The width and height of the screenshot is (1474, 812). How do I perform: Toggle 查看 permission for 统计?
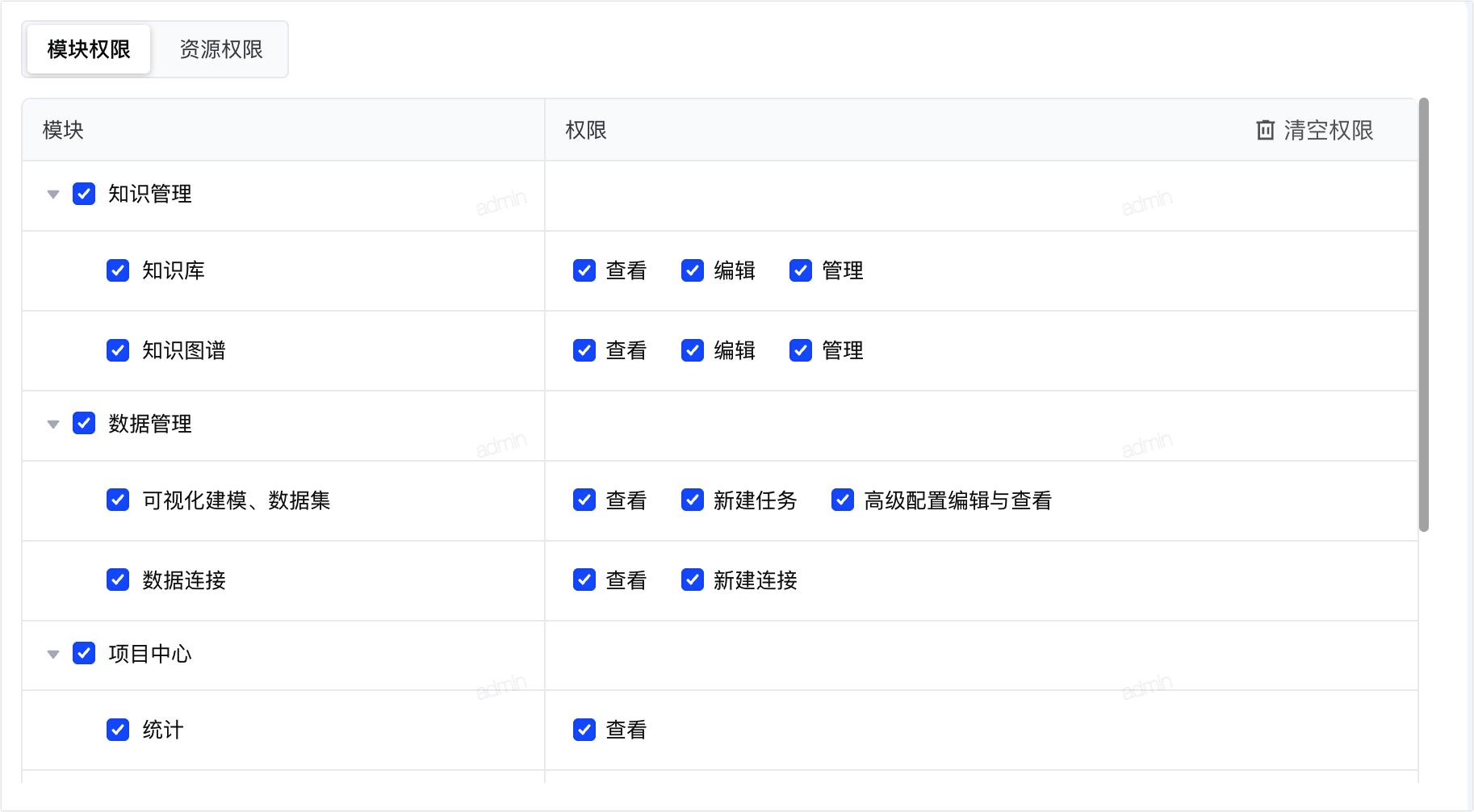tap(584, 730)
